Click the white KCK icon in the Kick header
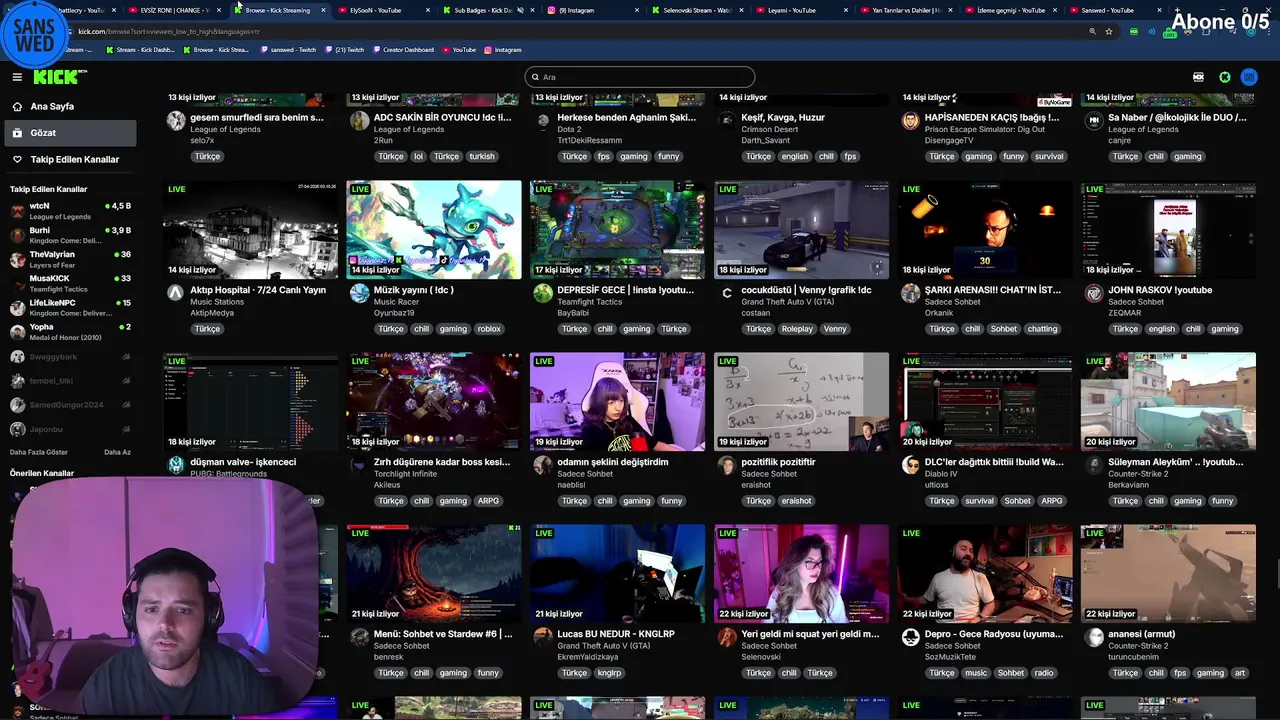Viewport: 1280px width, 720px height. click(x=1198, y=77)
